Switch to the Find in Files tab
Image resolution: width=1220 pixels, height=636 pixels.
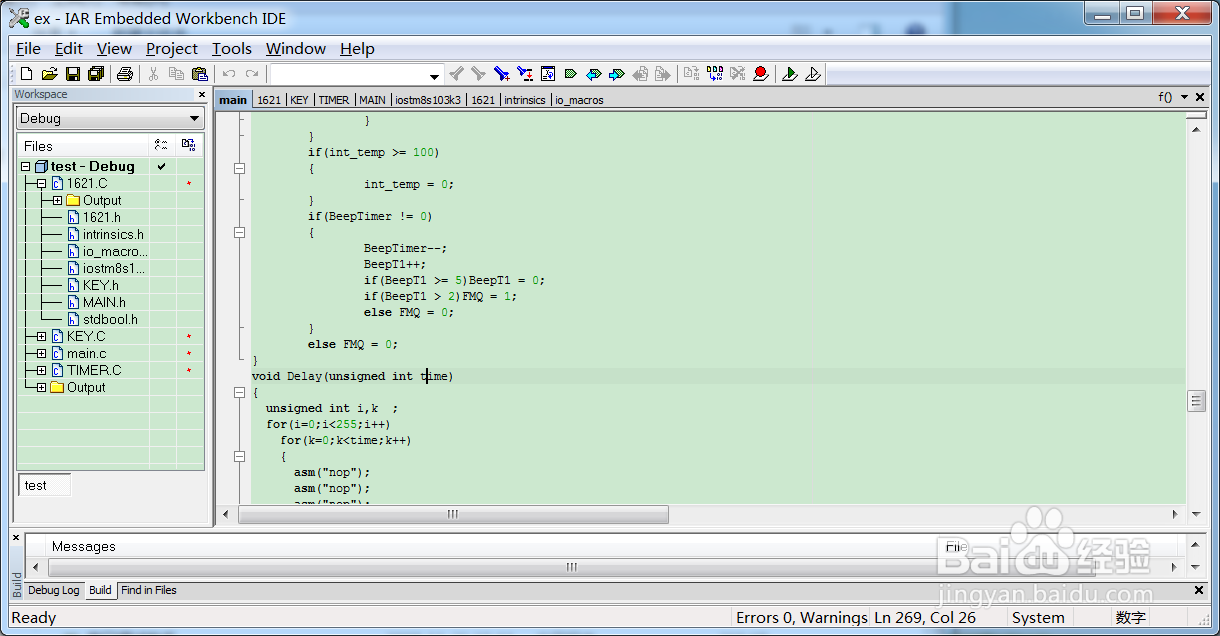coord(148,590)
